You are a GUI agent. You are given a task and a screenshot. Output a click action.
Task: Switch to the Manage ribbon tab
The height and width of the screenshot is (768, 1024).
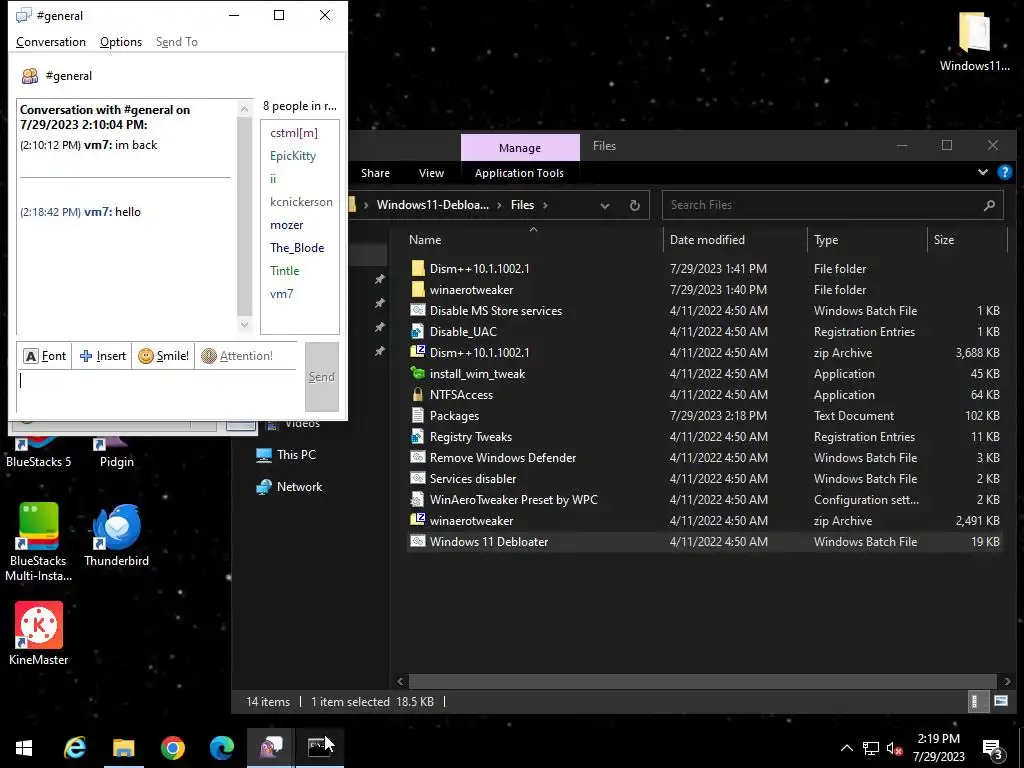tap(520, 148)
